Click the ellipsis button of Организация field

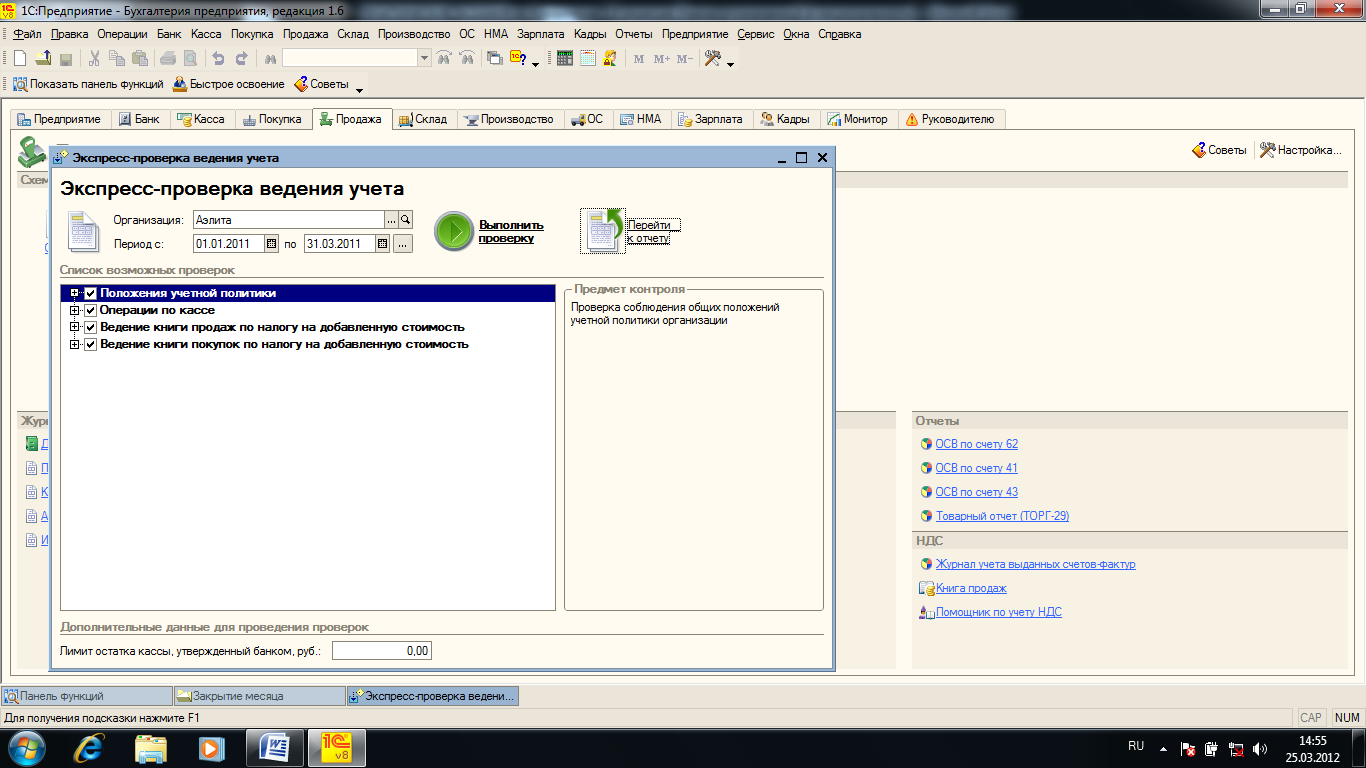392,219
